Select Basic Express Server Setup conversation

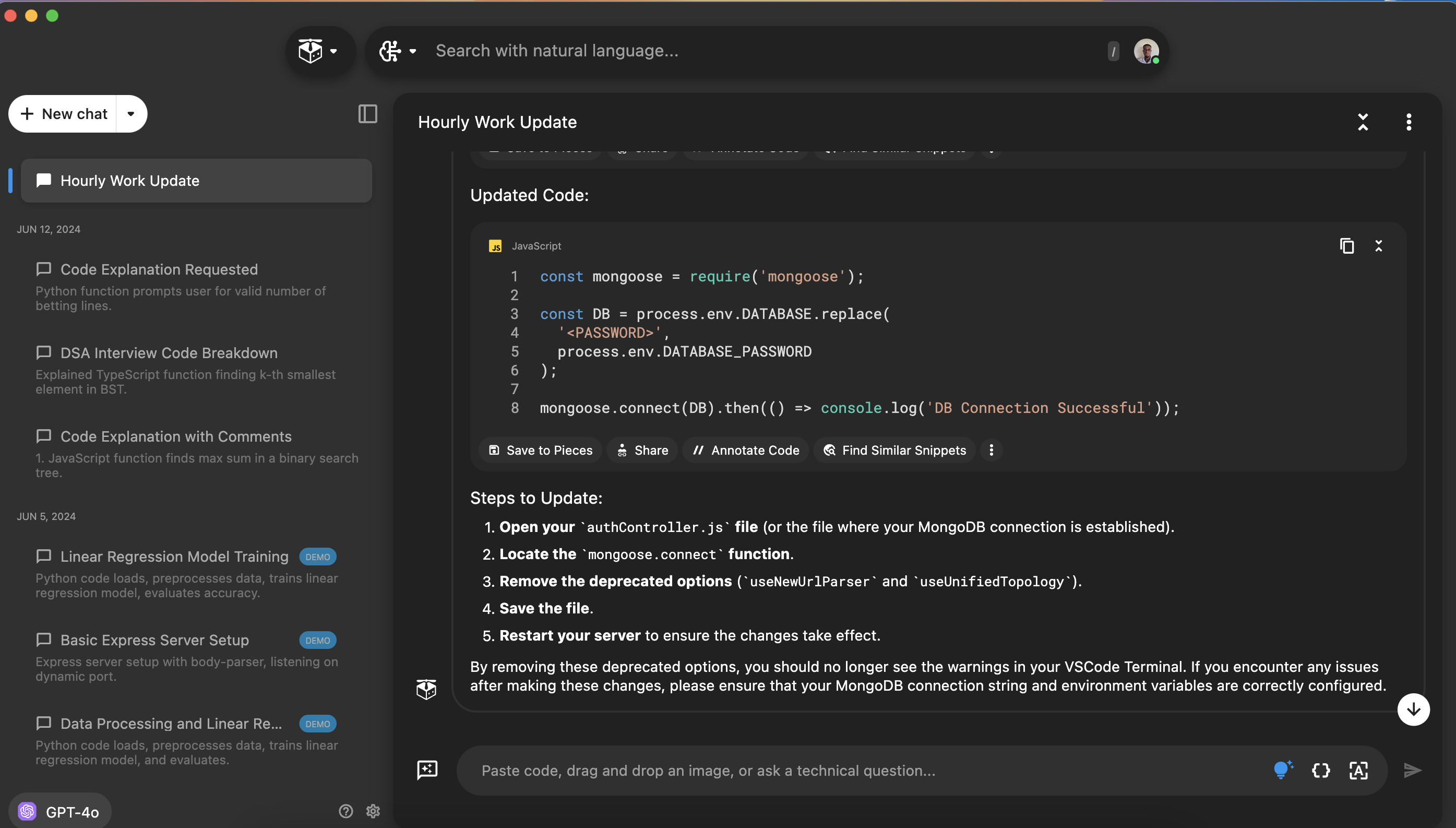pyautogui.click(x=154, y=640)
